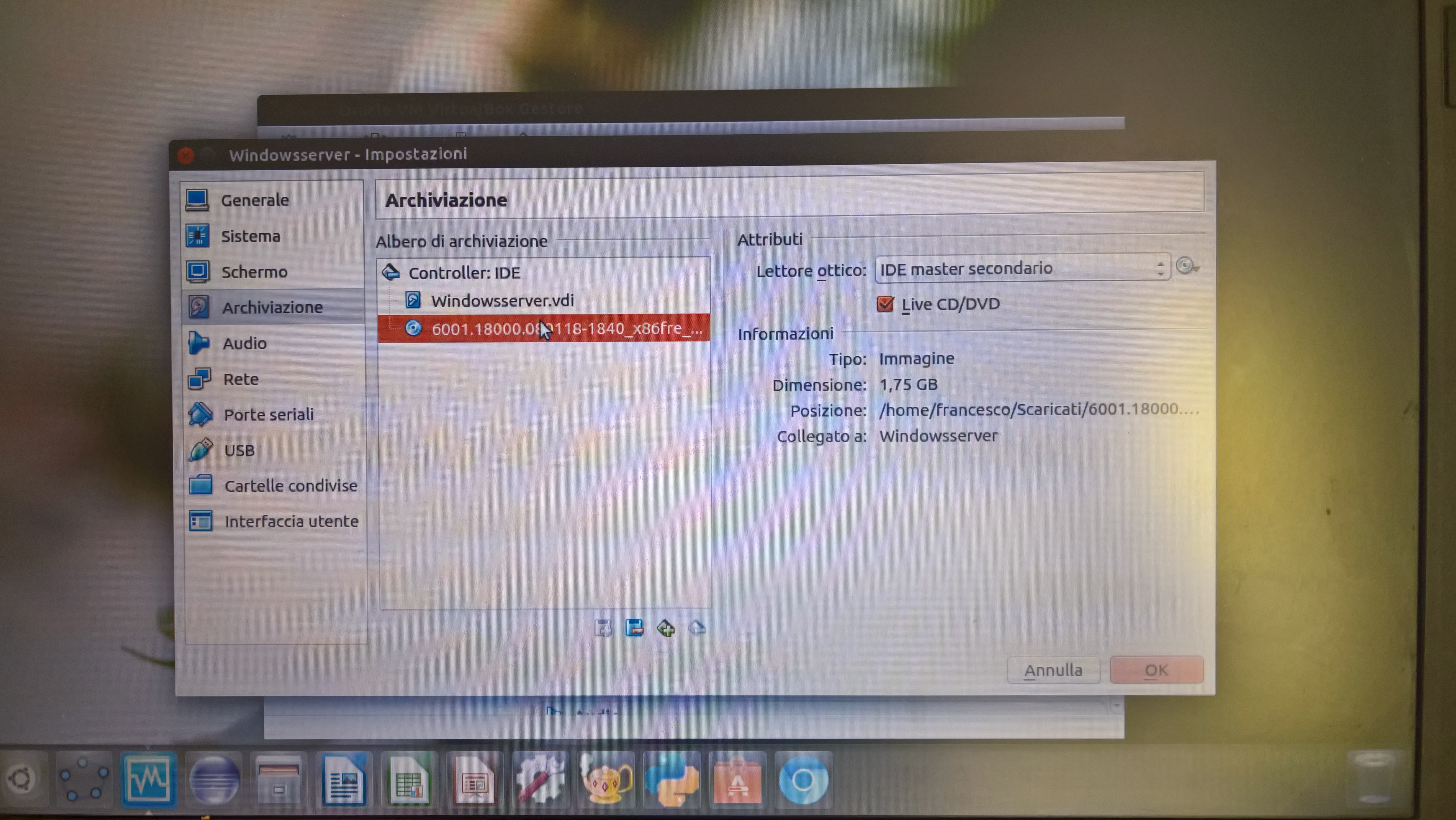Click the /home/francesco/Scaricati path value
Viewport: 1456px width, 820px height.
coord(1039,409)
